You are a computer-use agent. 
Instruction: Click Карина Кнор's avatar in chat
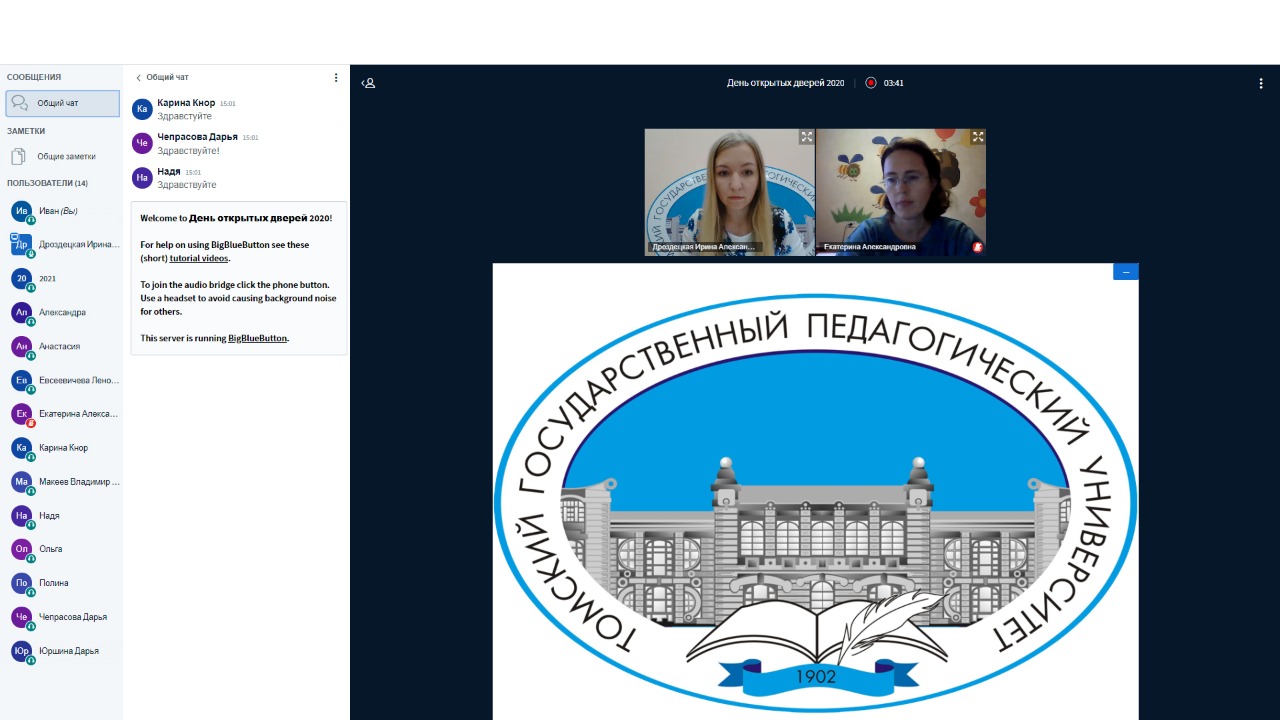point(142,109)
